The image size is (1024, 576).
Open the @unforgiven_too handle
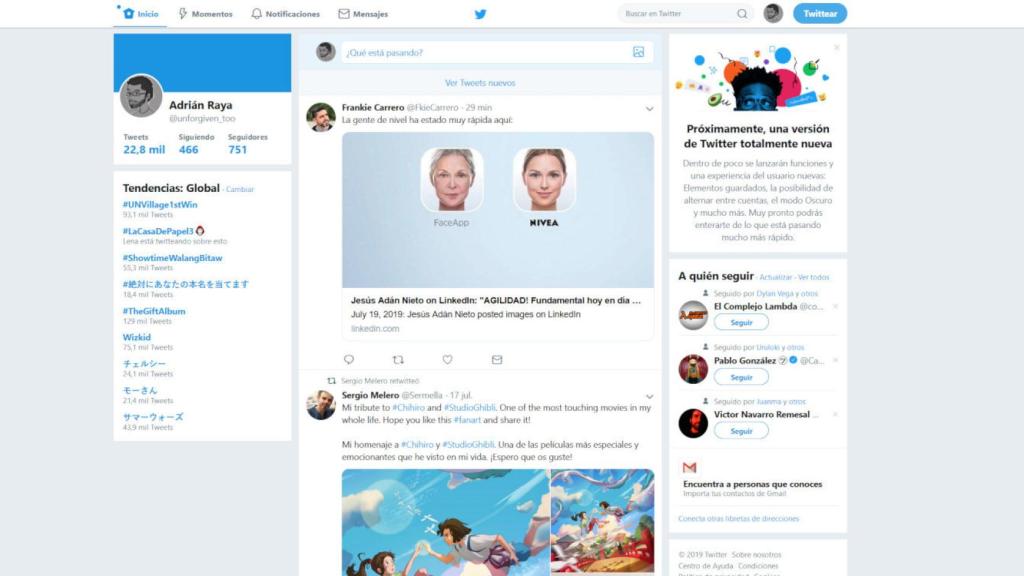point(202,119)
